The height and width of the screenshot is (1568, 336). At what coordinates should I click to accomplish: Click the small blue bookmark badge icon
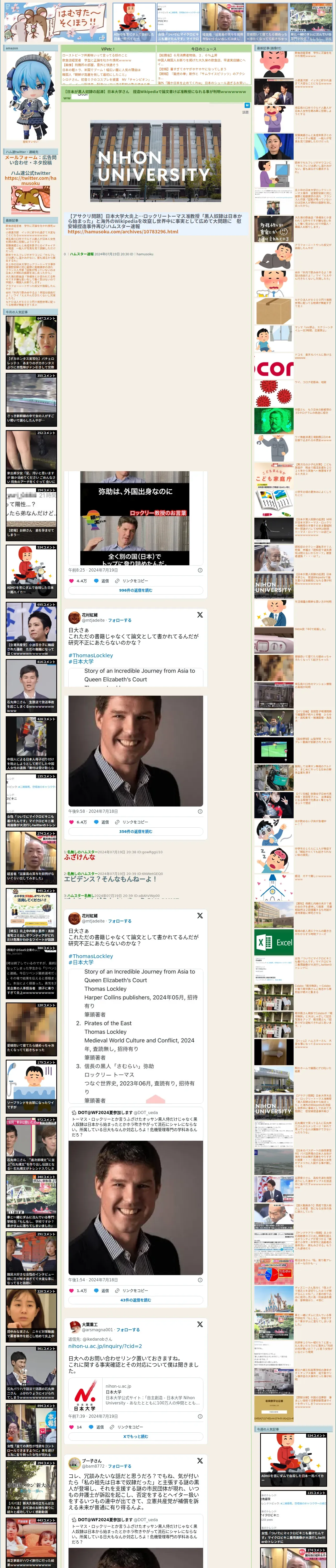click(247, 105)
